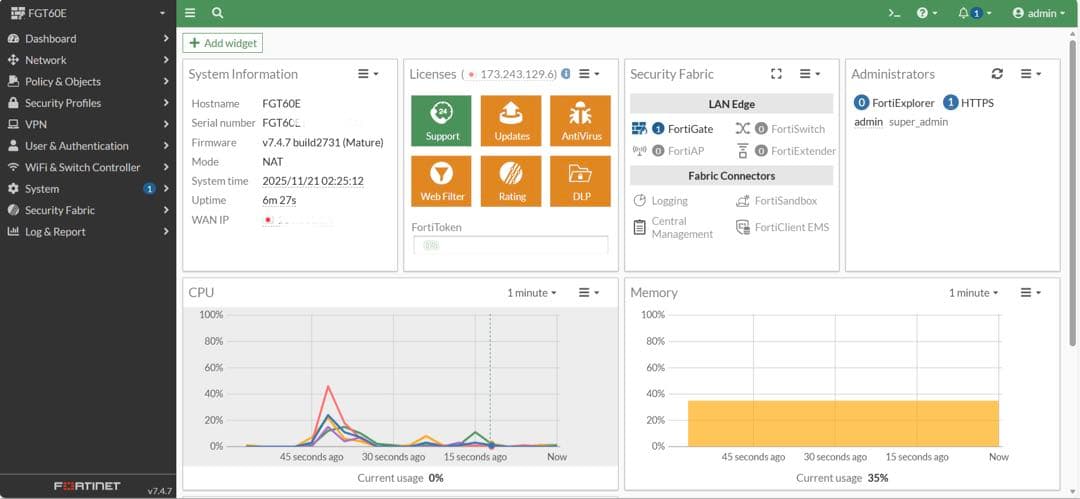The width and height of the screenshot is (1080, 499).
Task: Click the CPU usage line chart
Action: coord(393,380)
